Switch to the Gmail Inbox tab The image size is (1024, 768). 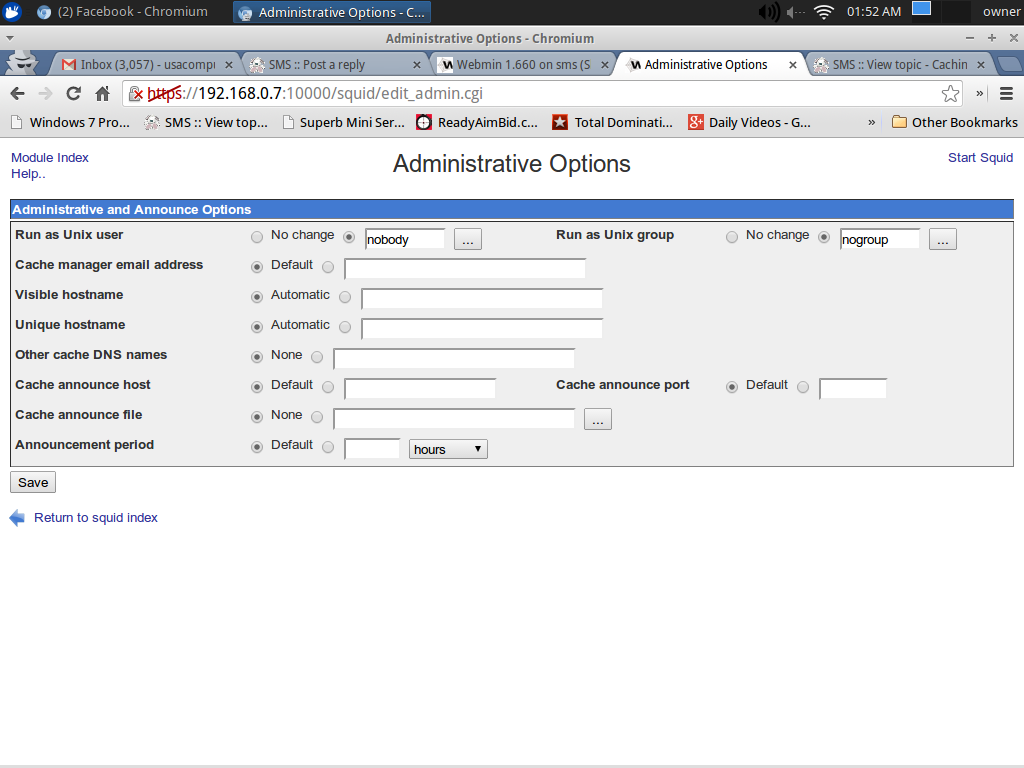138,65
